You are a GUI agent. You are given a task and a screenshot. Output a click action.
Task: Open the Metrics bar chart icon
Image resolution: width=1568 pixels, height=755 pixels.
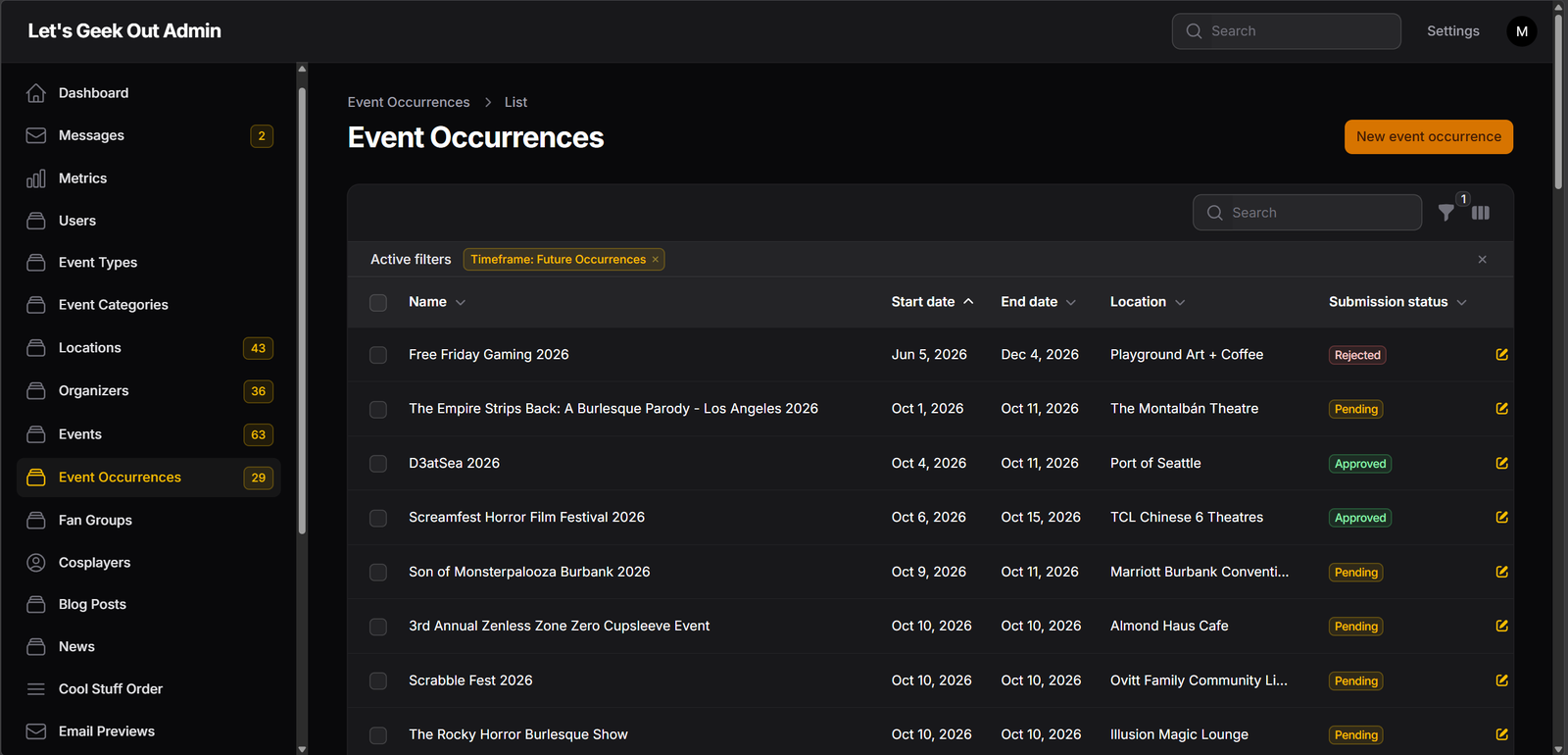pos(36,178)
